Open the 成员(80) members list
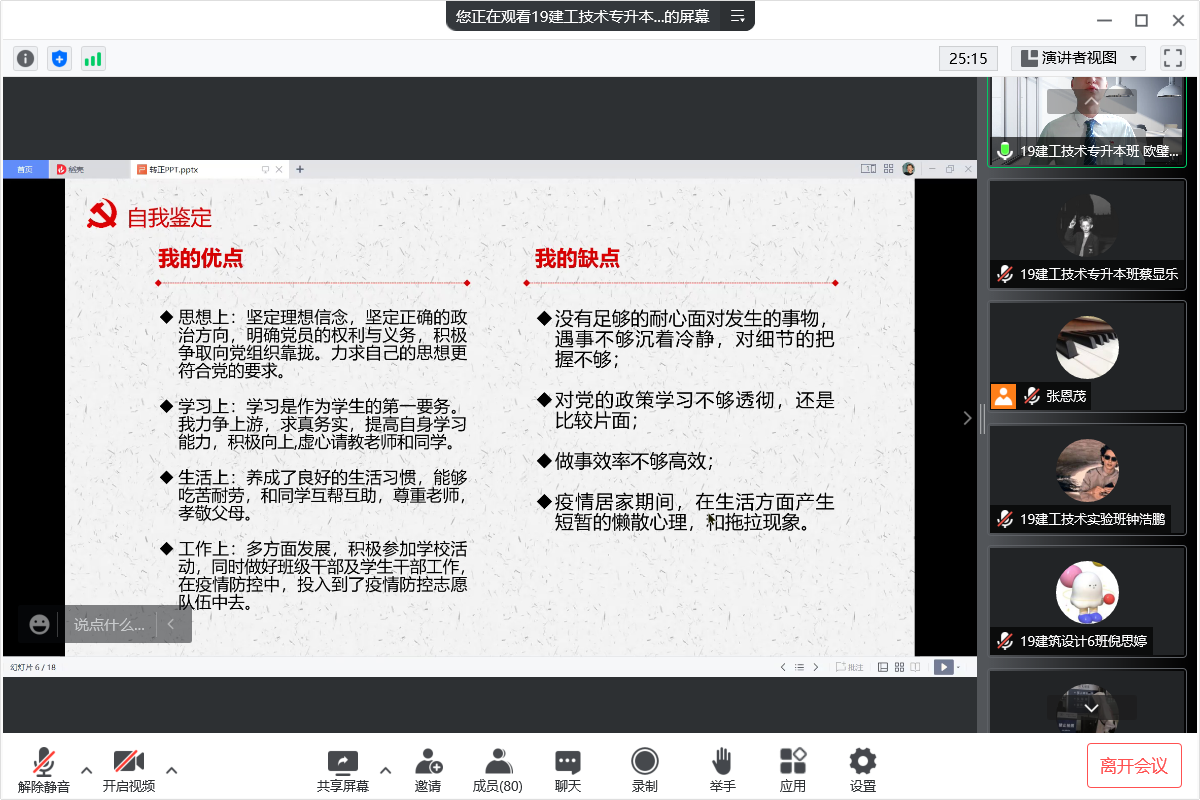1200x800 pixels. 497,768
